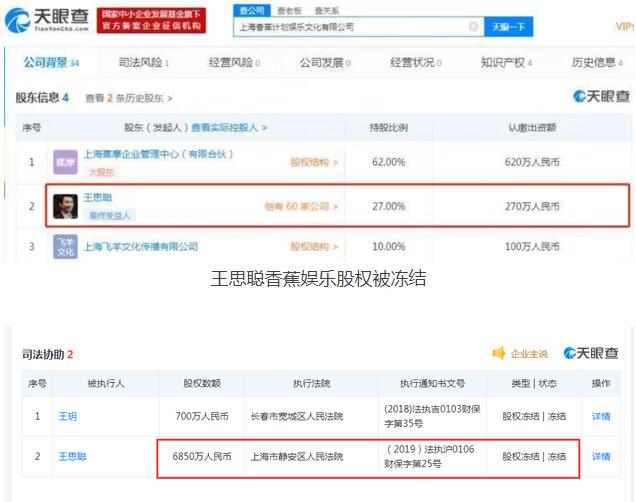Screen dimensions: 636x502
Task: Click the 股东信息 4 section heading
Action: (42, 98)
